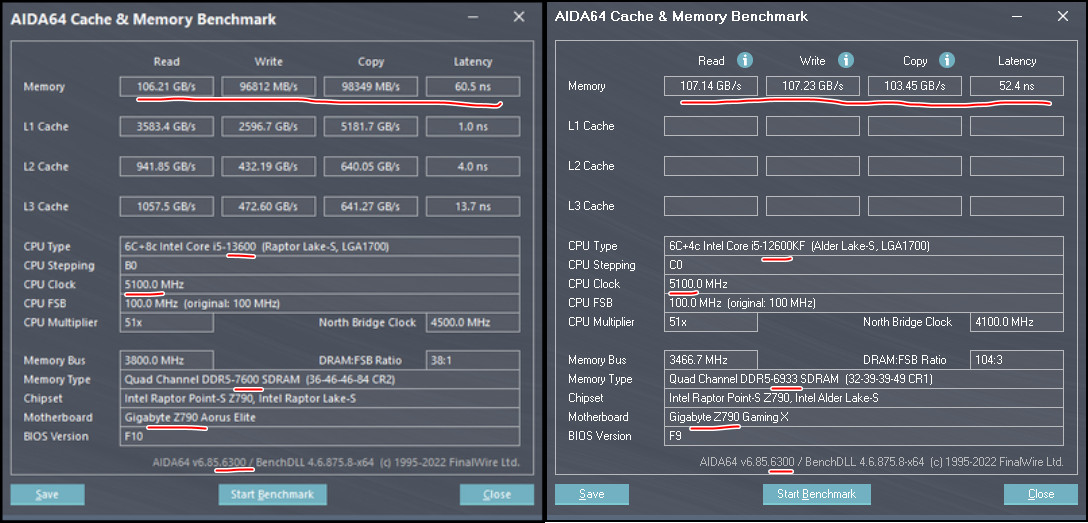Select L2 cache read 941.85 GB/s
The width and height of the screenshot is (1088, 523).
click(167, 166)
